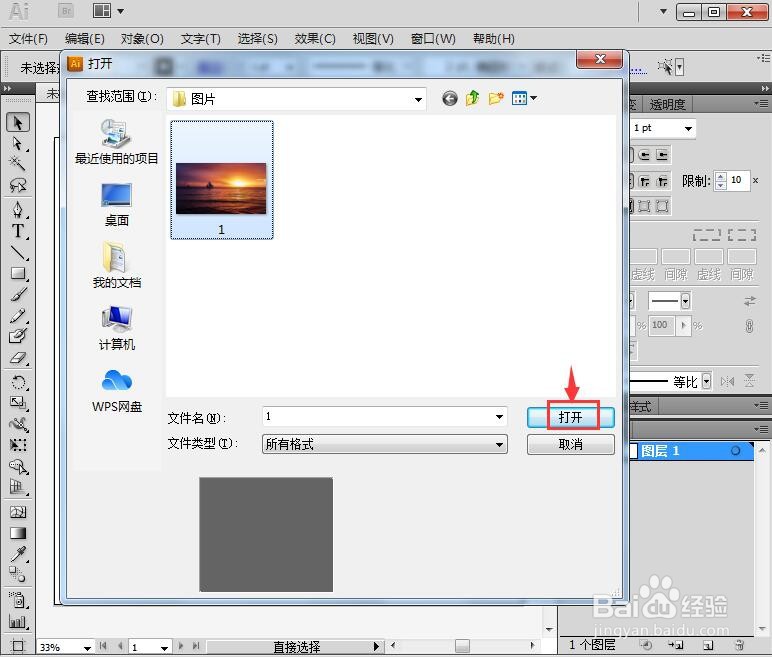Go up one folder level
Viewport: 772px width, 657px height.
click(x=473, y=99)
